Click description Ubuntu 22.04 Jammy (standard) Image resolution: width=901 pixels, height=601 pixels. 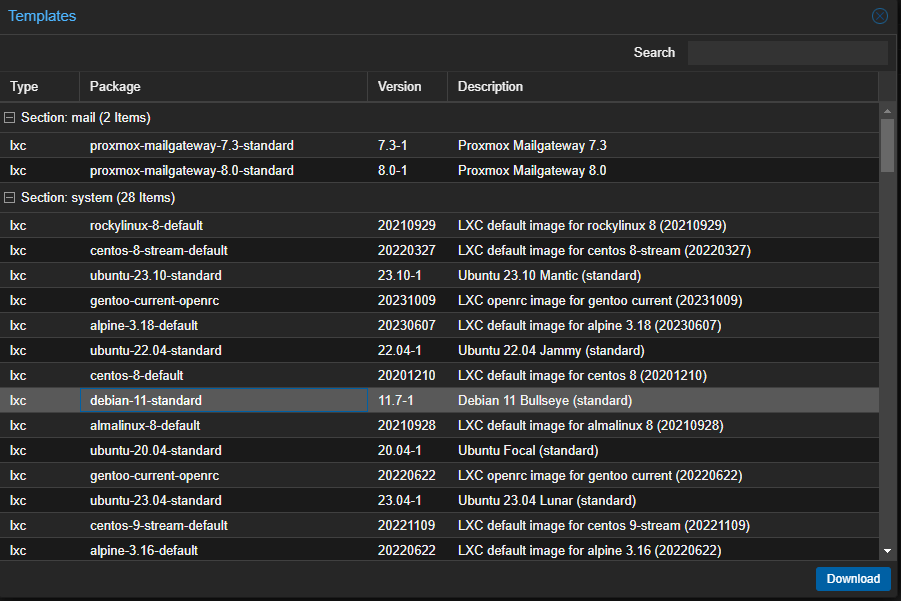tap(551, 350)
